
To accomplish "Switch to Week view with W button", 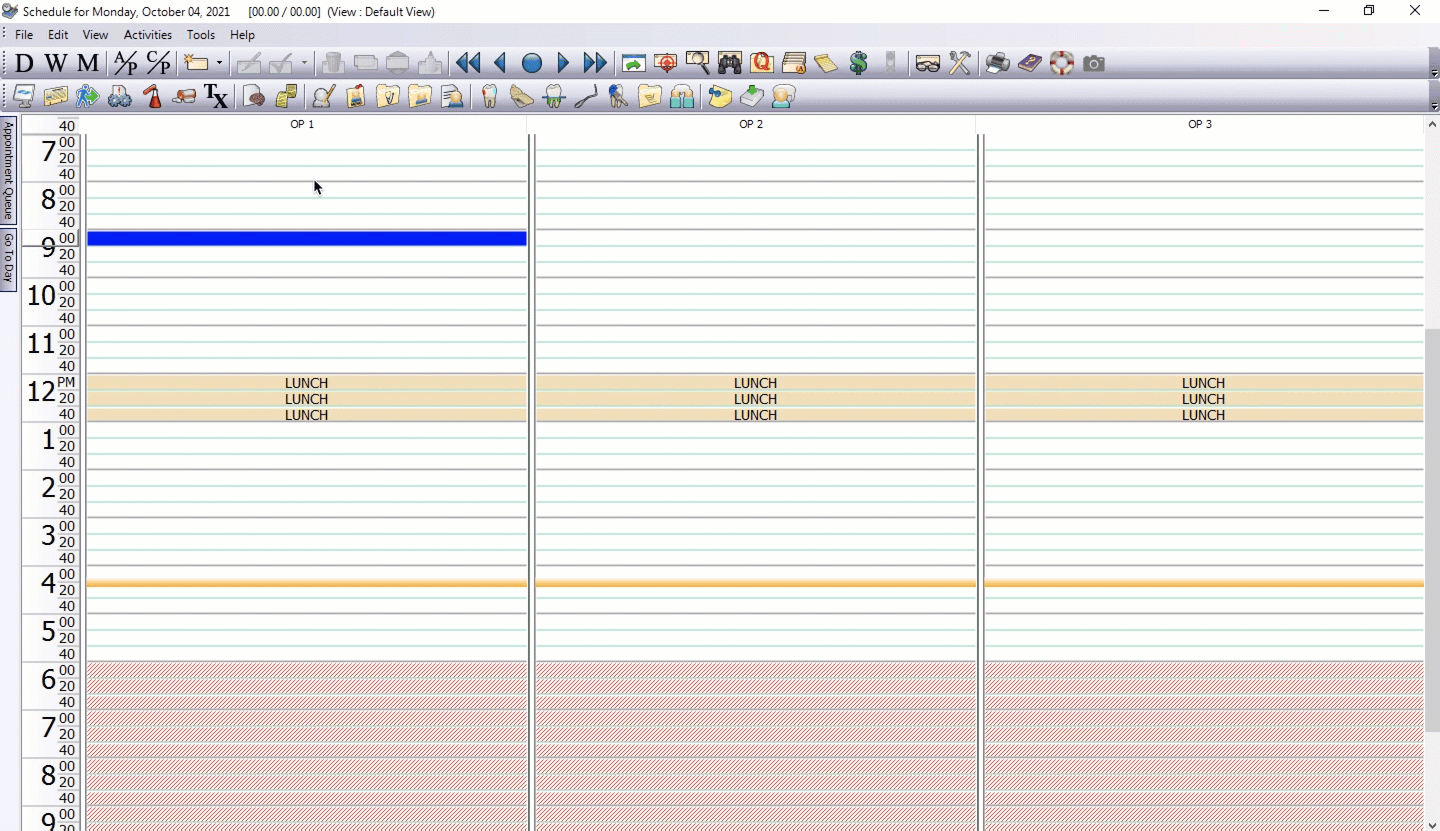I will pyautogui.click(x=56, y=64).
